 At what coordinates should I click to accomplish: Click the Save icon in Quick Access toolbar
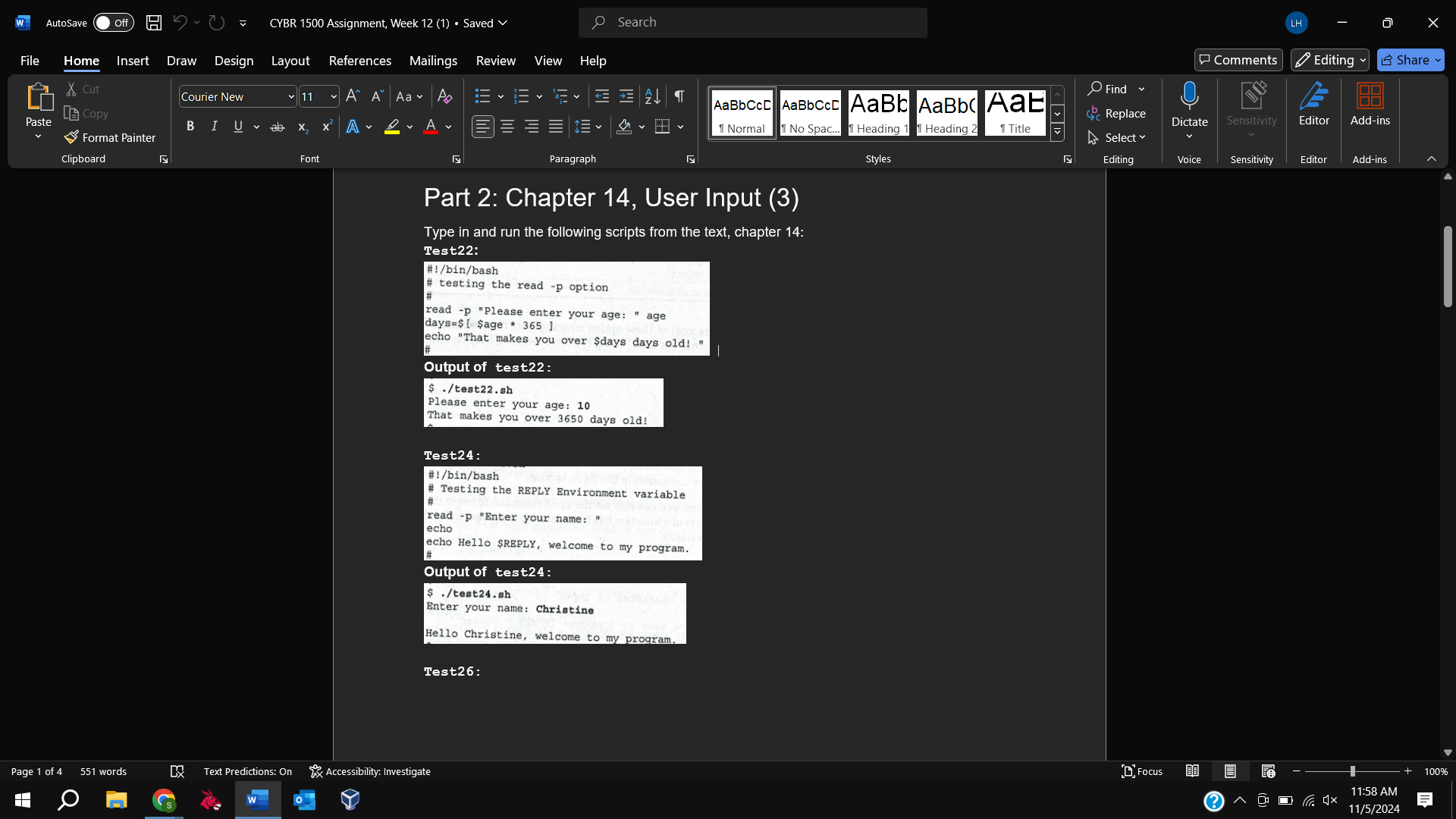click(x=153, y=23)
